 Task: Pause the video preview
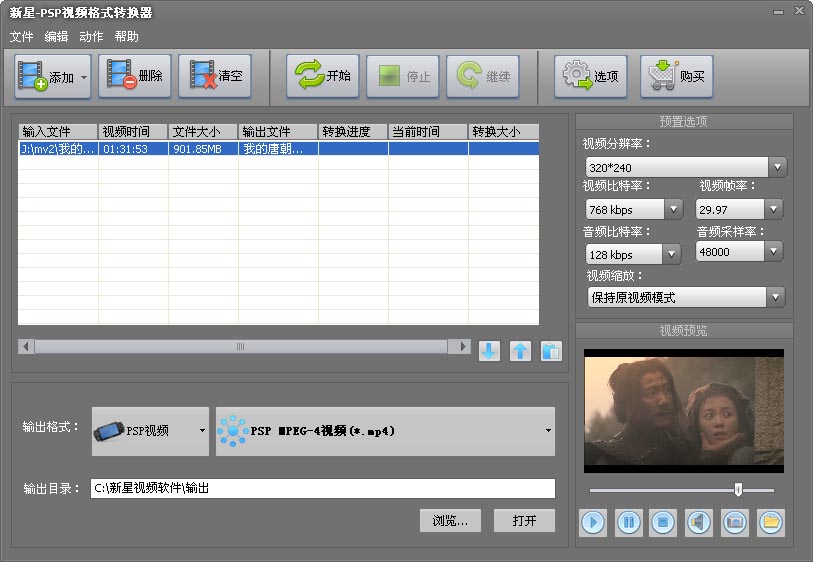tap(628, 521)
